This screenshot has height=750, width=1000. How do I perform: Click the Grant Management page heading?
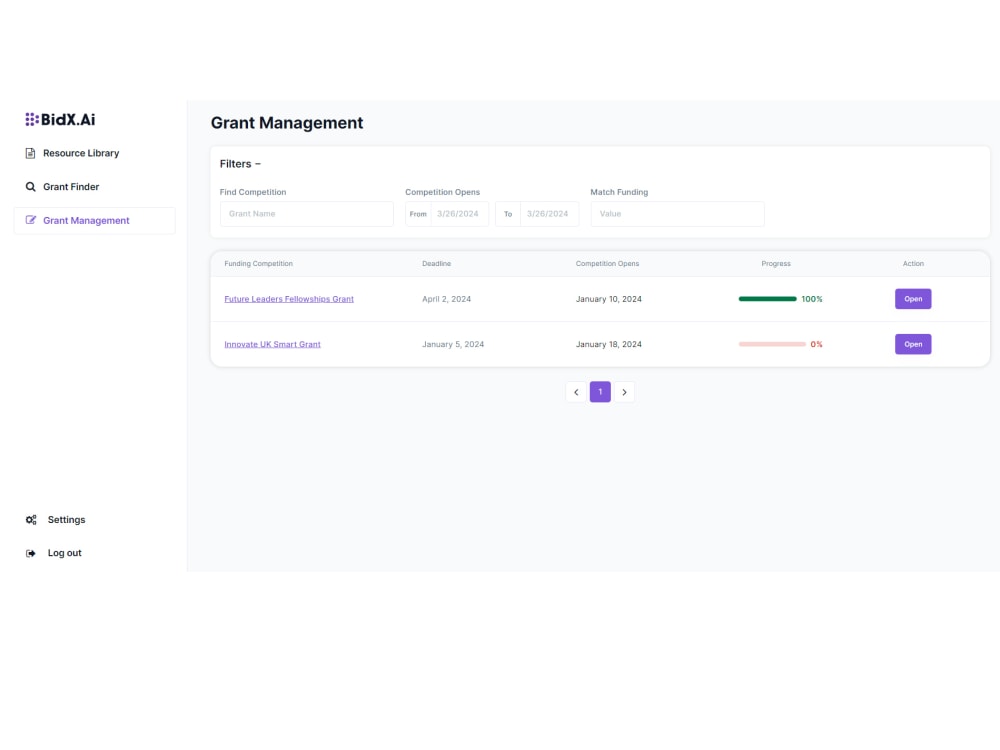286,123
